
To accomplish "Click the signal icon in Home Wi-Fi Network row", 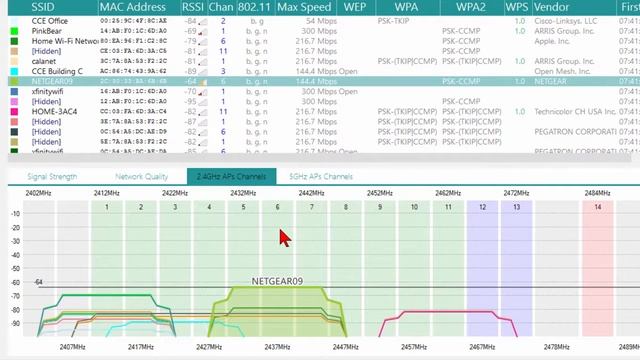I will 203,42.
